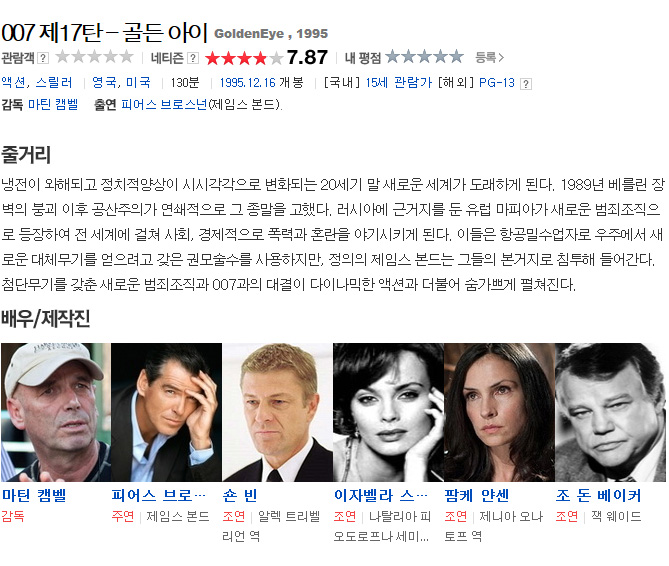Open the 액션 genre link

pyautogui.click(x=14, y=82)
